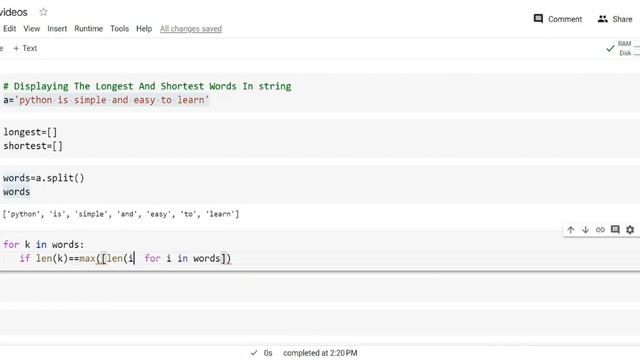The width and height of the screenshot is (640, 360).
Task: Open the Runtime menu
Action: 89,29
